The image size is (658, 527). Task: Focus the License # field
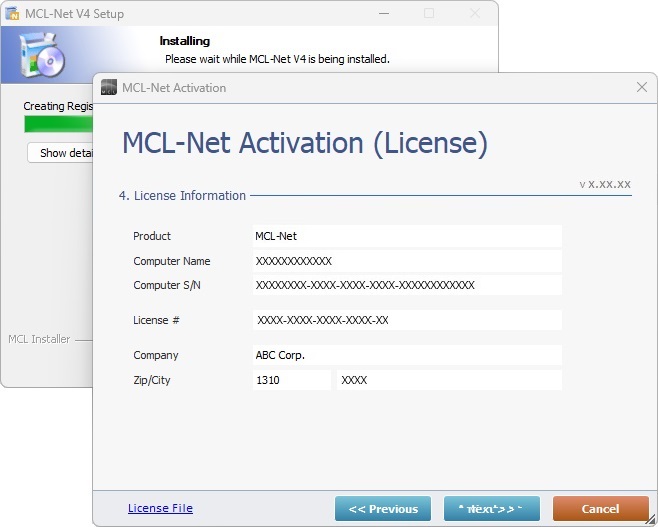407,320
